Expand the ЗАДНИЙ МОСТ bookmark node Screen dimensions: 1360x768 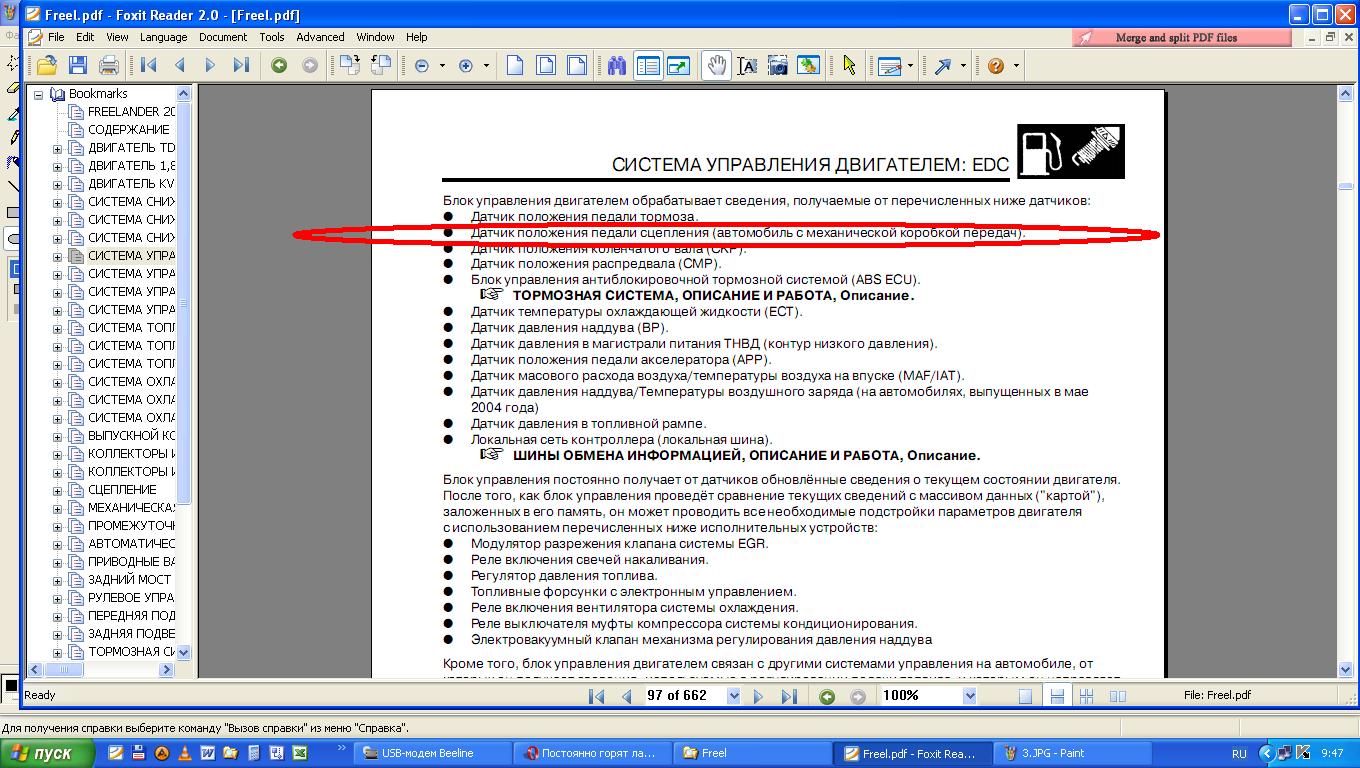point(57,580)
